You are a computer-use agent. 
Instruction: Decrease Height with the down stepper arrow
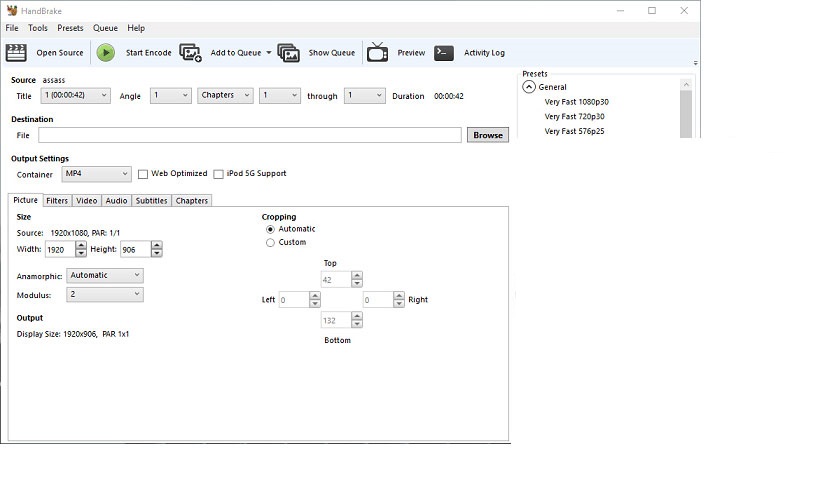(157, 253)
